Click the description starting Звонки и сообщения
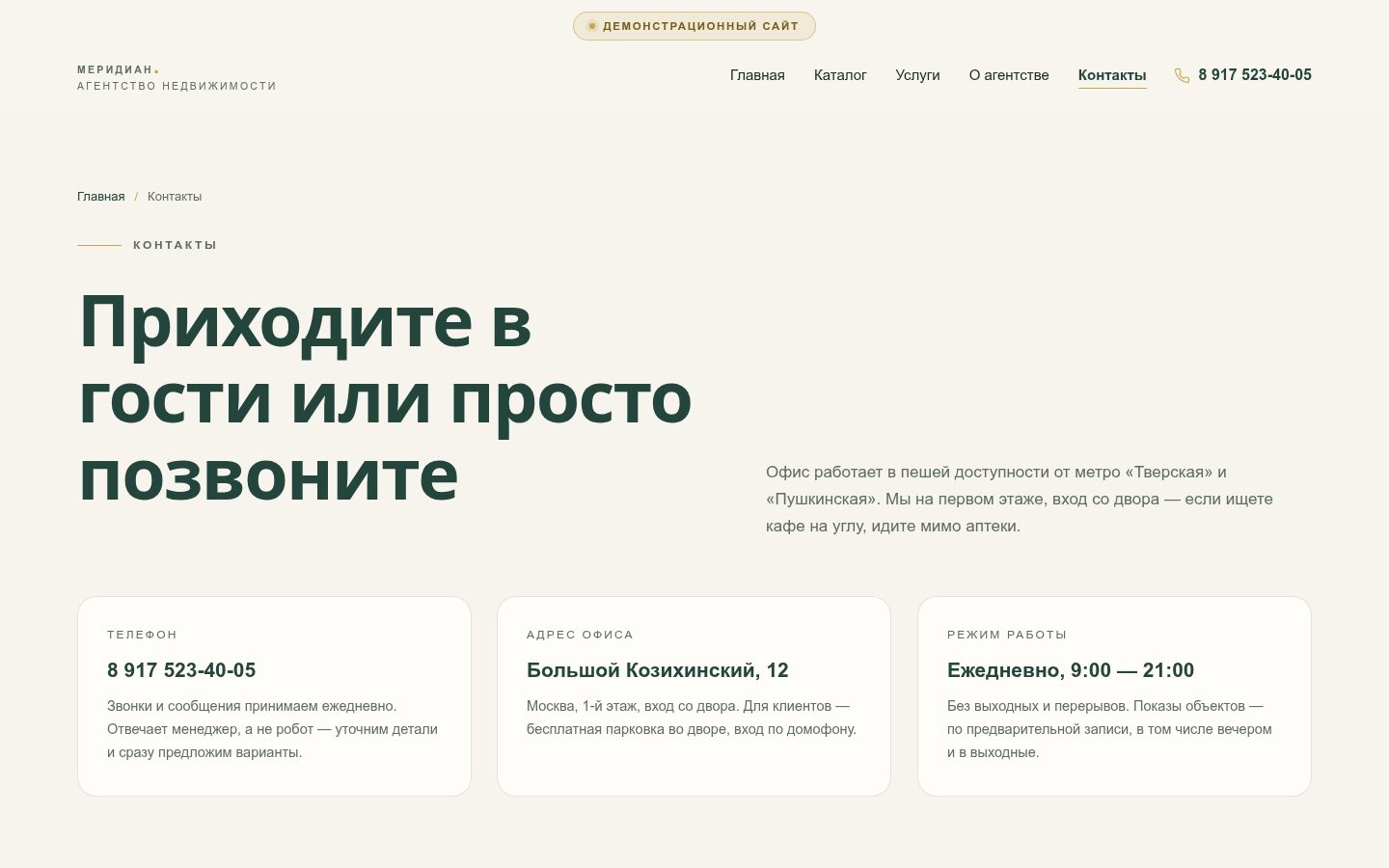This screenshot has height=868, width=1389. (273, 729)
